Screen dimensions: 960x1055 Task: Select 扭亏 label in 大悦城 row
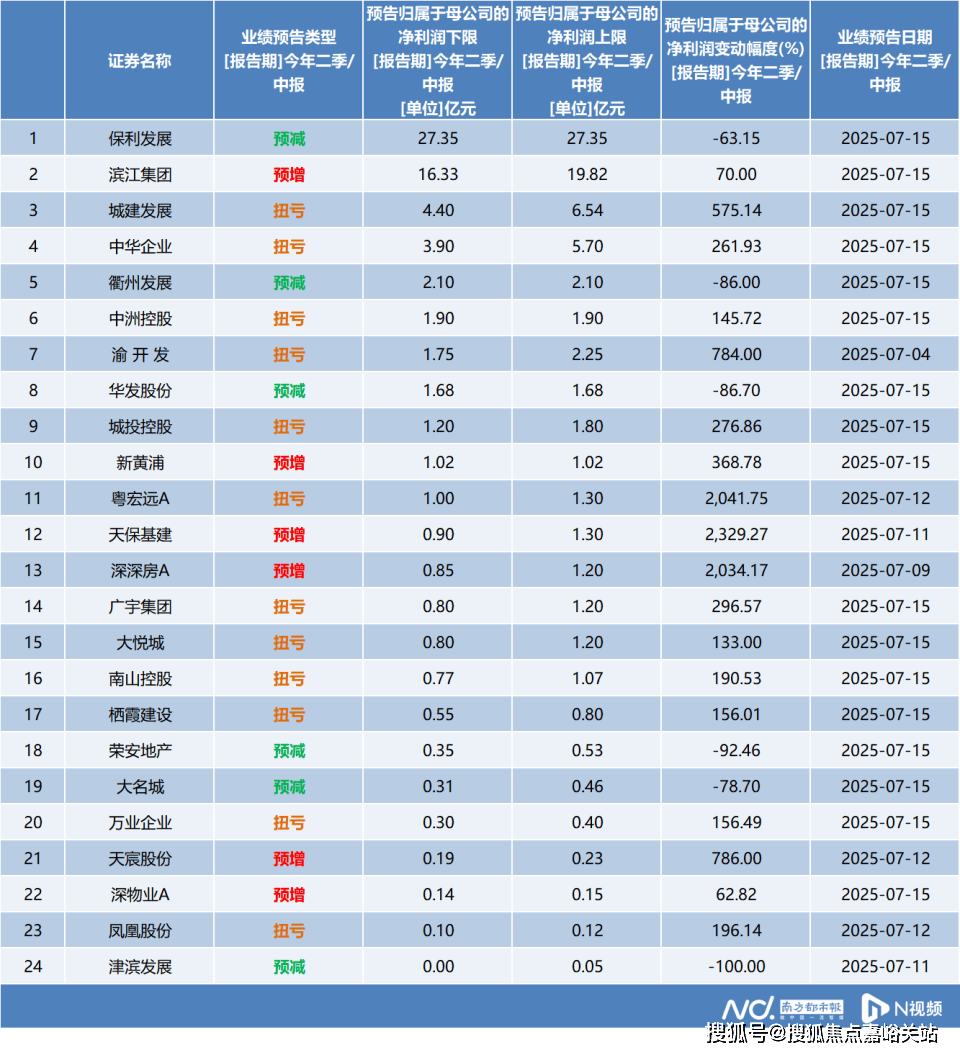click(288, 642)
